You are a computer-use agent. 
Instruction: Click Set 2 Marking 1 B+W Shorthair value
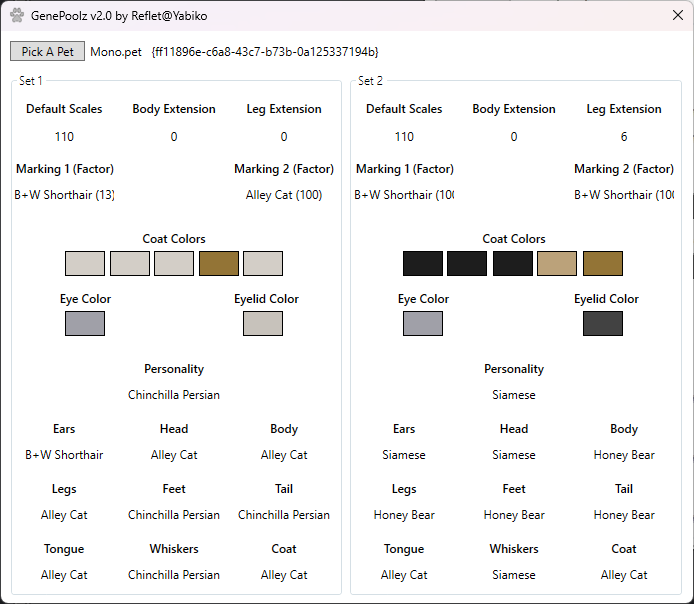click(404, 195)
